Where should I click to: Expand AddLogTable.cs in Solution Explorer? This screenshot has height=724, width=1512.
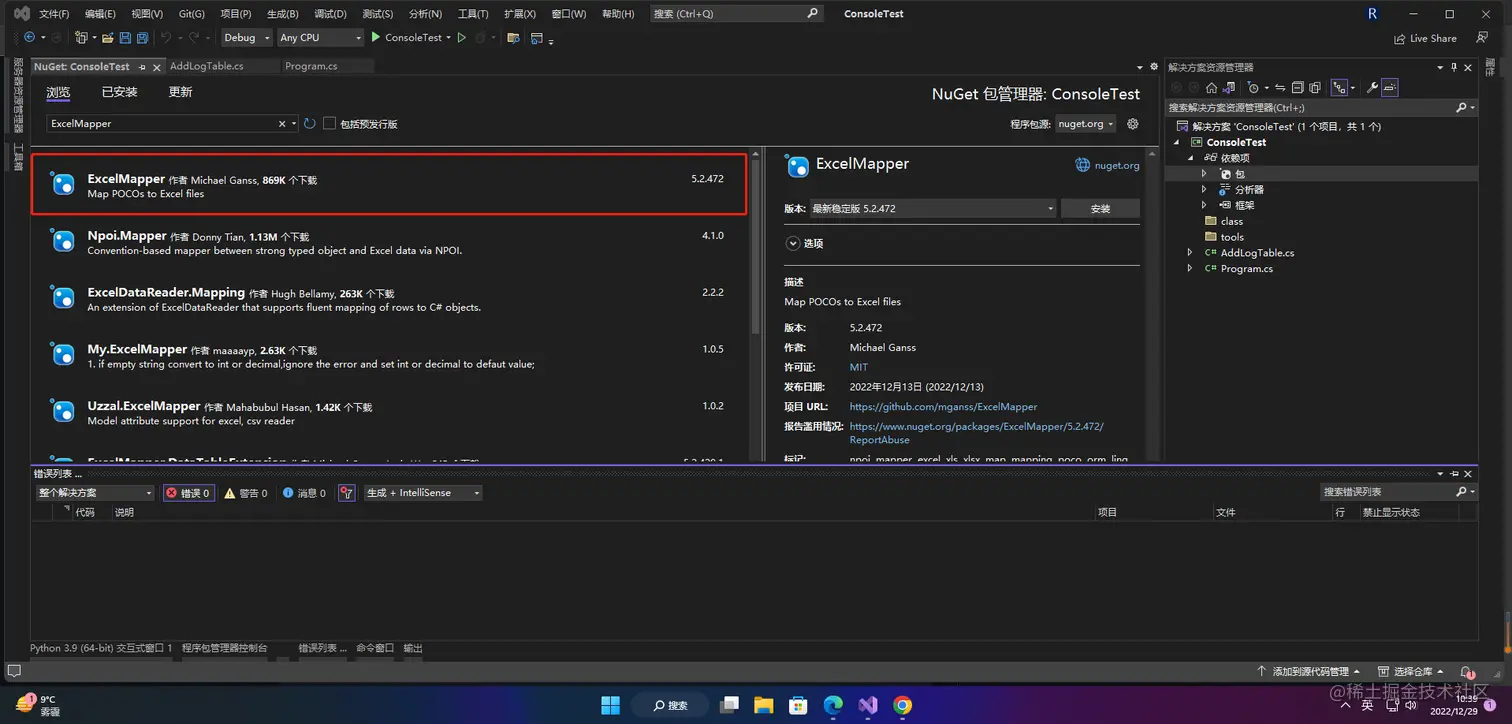pos(1189,253)
